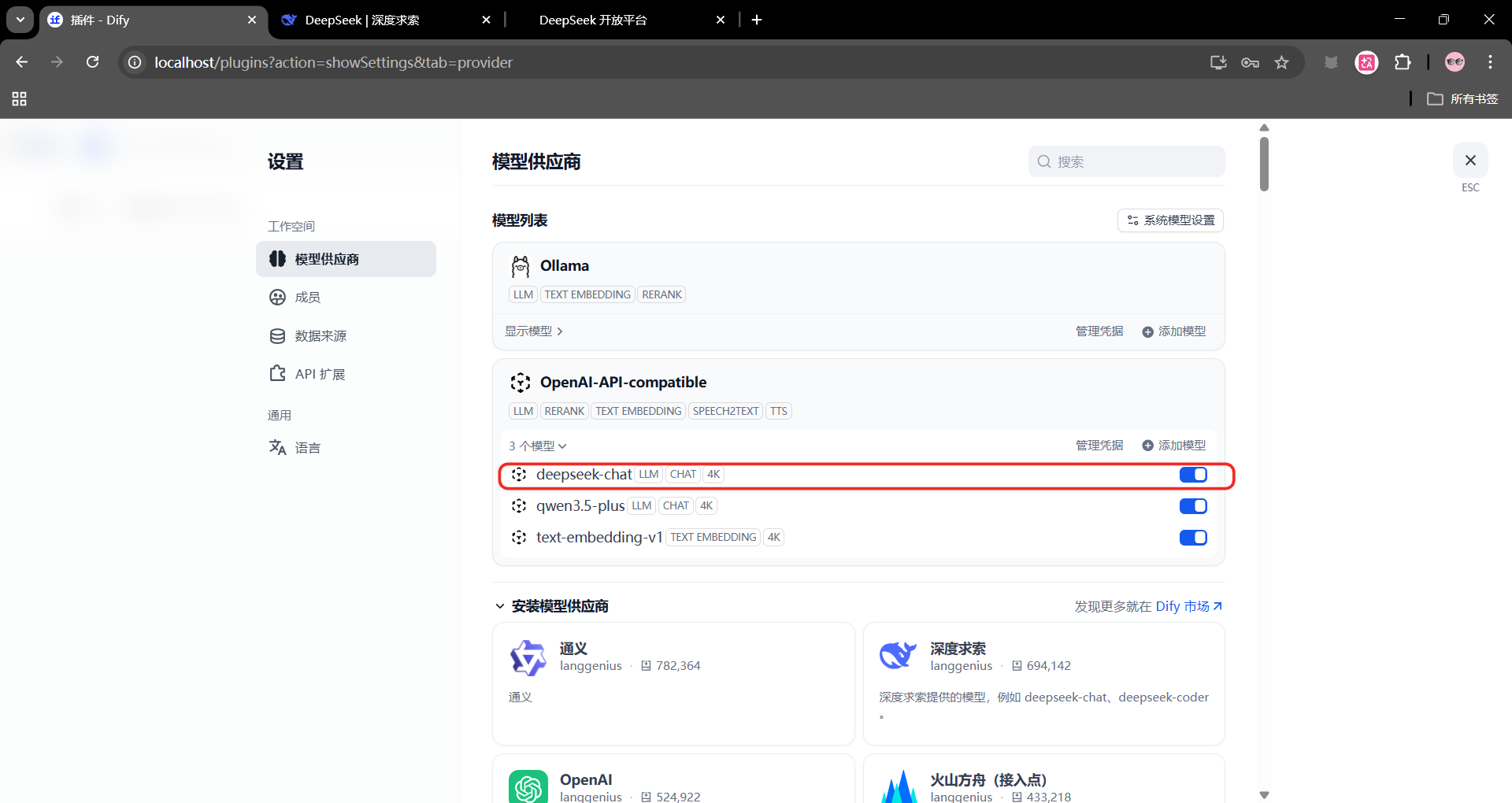The height and width of the screenshot is (803, 1512).
Task: Open the browser profile avatar
Action: pyautogui.click(x=1455, y=62)
